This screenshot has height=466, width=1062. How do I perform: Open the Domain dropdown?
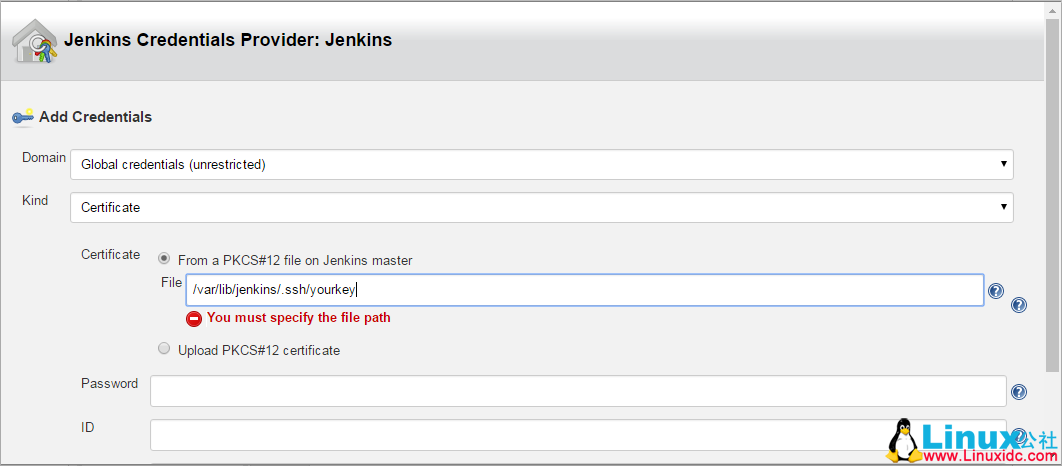click(x=542, y=165)
